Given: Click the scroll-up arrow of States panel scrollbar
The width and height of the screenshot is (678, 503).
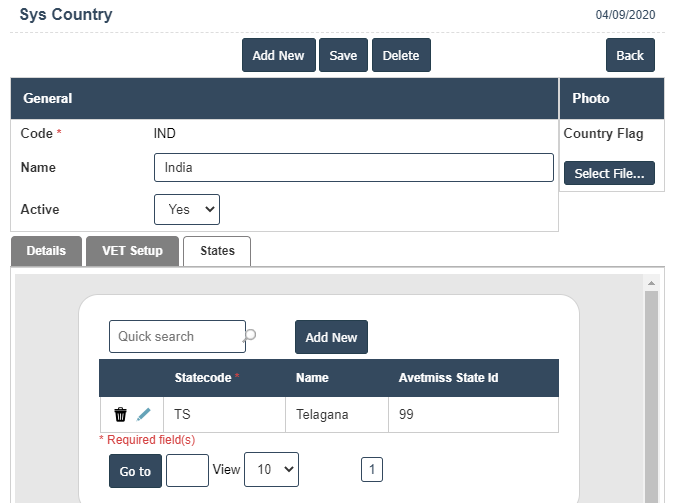Looking at the screenshot, I should pyautogui.click(x=652, y=283).
